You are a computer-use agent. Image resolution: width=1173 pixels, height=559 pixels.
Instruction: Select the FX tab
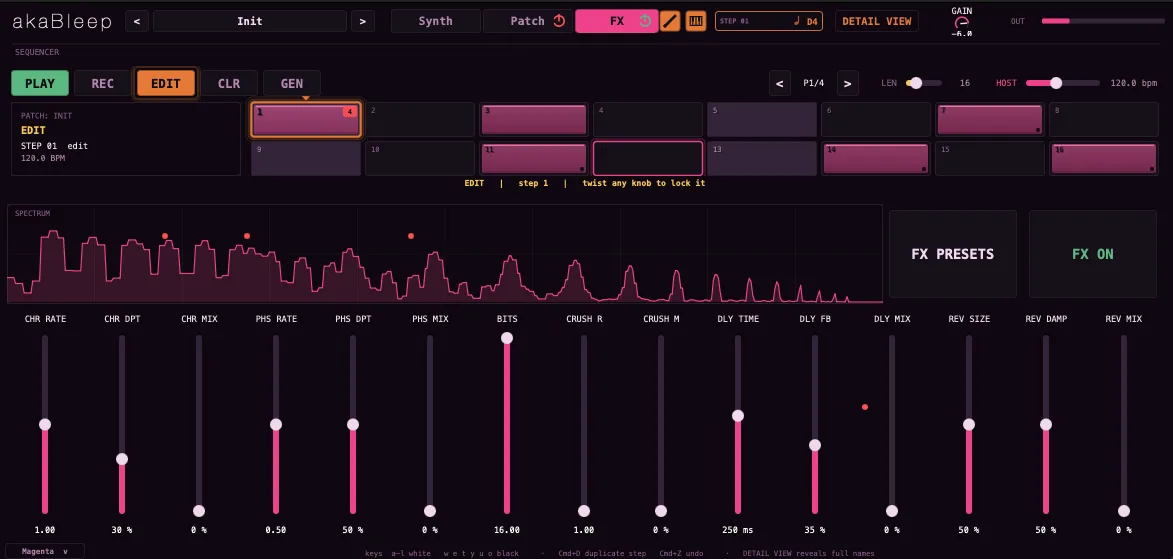(x=616, y=21)
